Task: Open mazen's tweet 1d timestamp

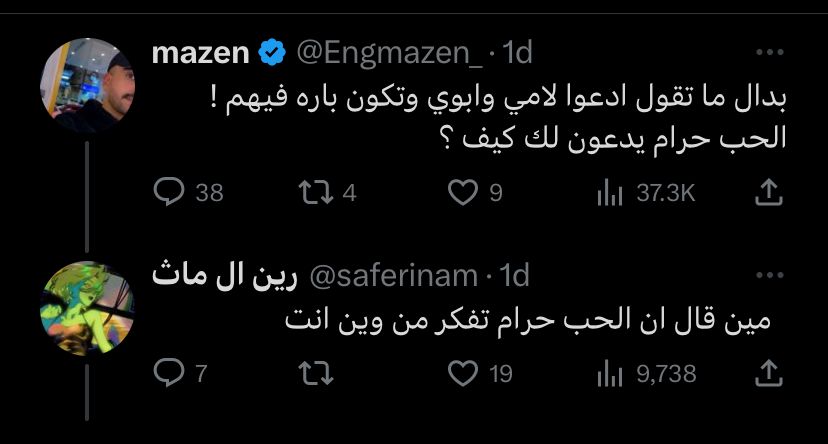Action: click(x=517, y=54)
